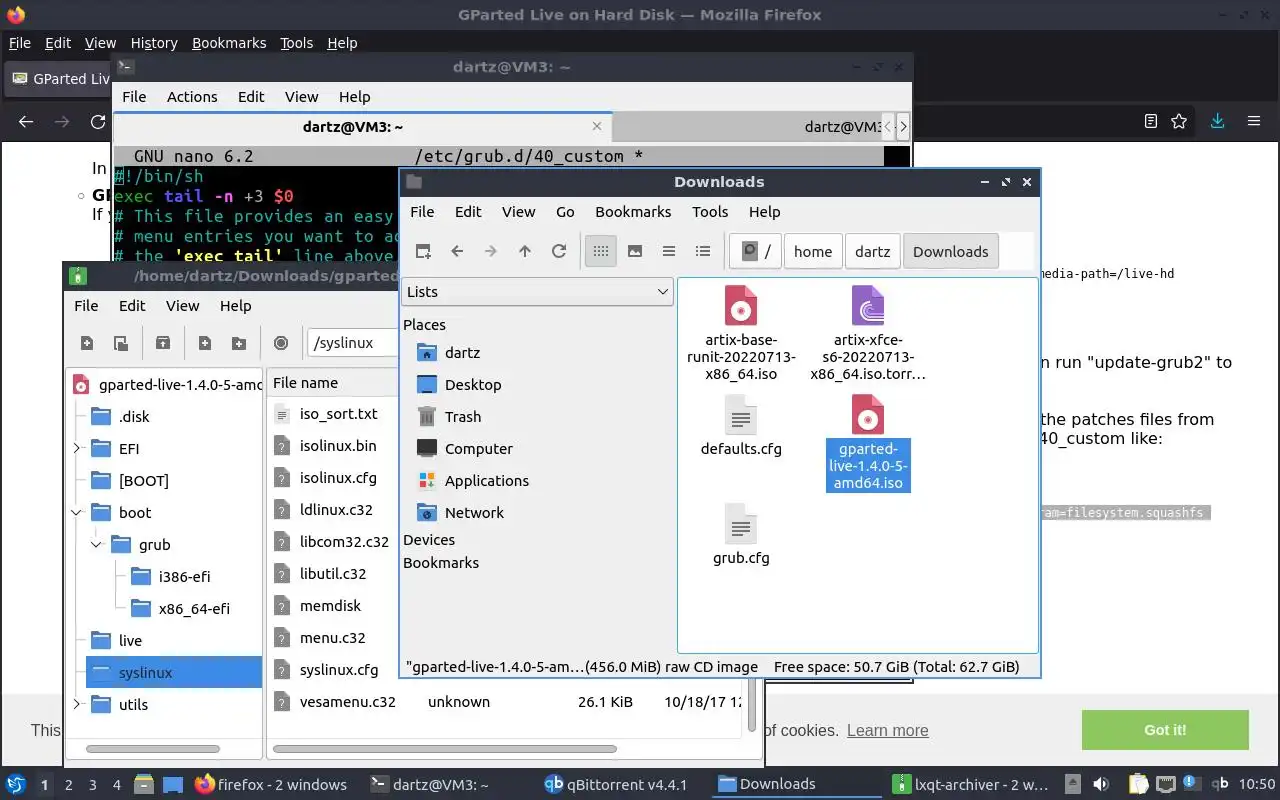Switch file manager to detailed list view

coord(703,251)
